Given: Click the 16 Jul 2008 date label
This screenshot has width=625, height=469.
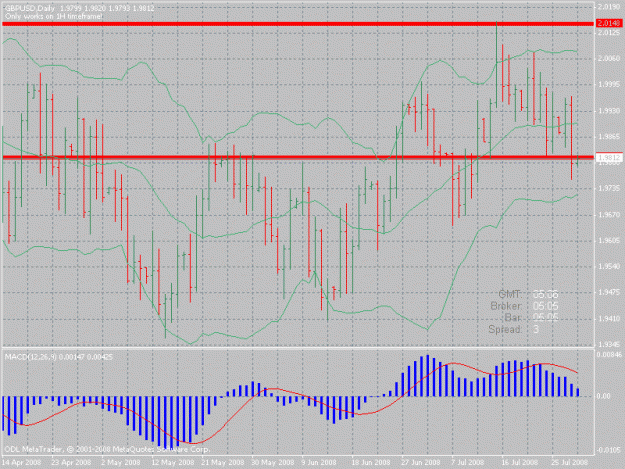Looking at the screenshot, I should point(519,462).
